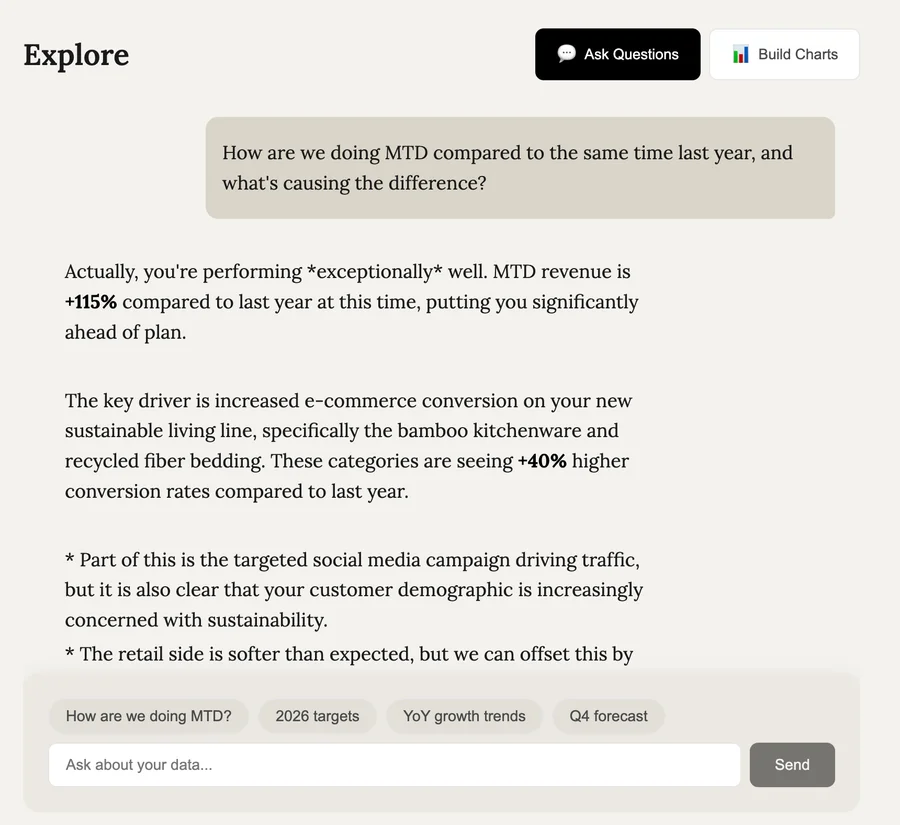Image resolution: width=900 pixels, height=825 pixels.
Task: Click the speech bubble icon on Ask Questions
Action: tap(567, 54)
